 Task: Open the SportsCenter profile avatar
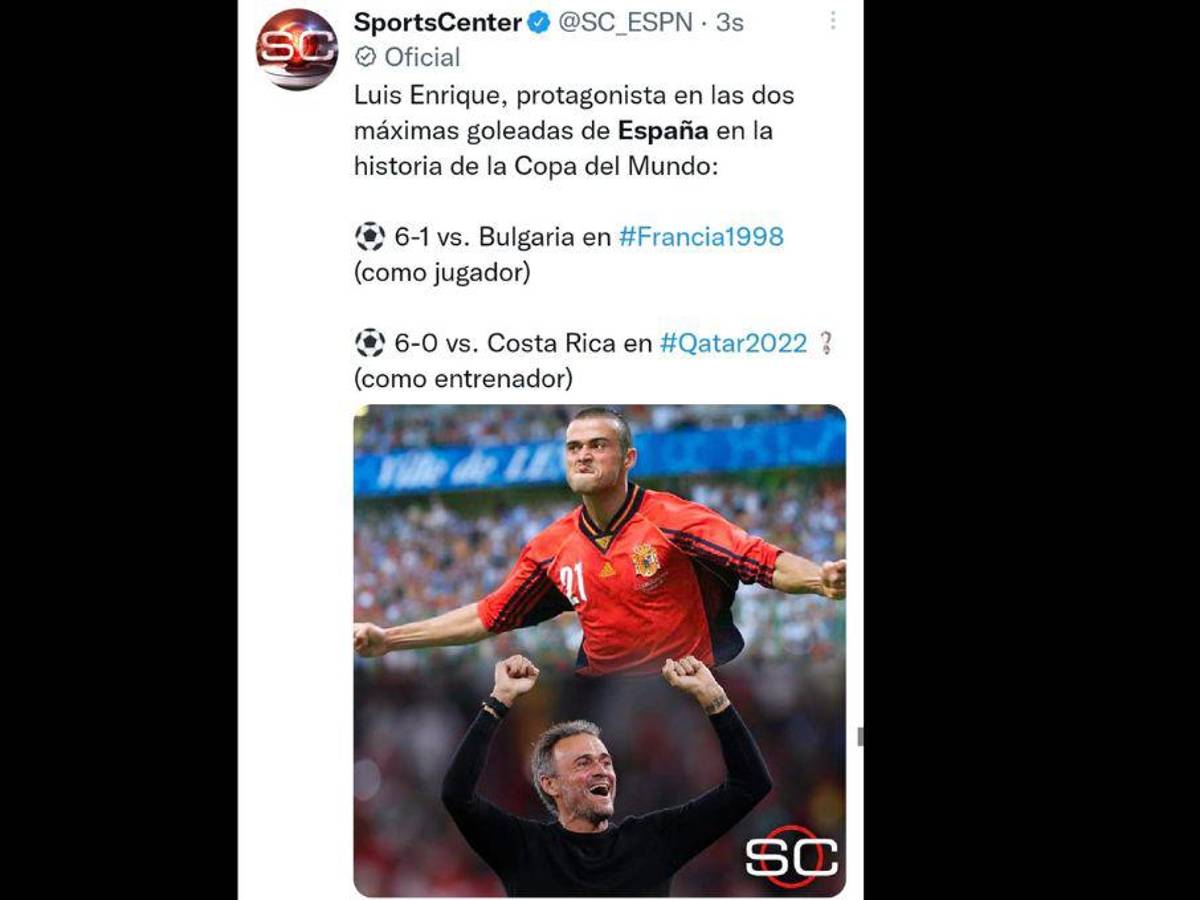(297, 49)
